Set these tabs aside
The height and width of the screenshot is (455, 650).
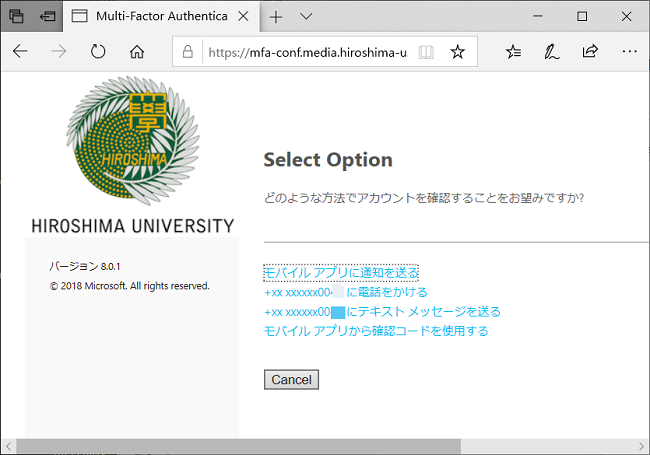pos(47,16)
